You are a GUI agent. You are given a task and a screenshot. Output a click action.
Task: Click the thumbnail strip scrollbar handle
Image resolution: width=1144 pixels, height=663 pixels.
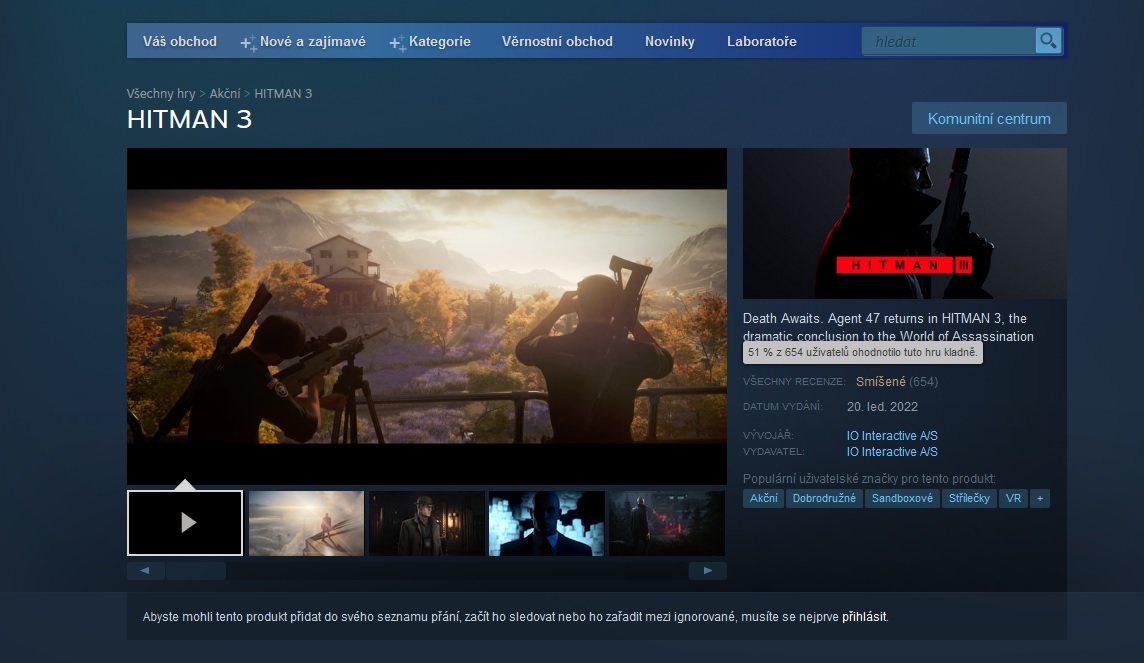coord(196,570)
